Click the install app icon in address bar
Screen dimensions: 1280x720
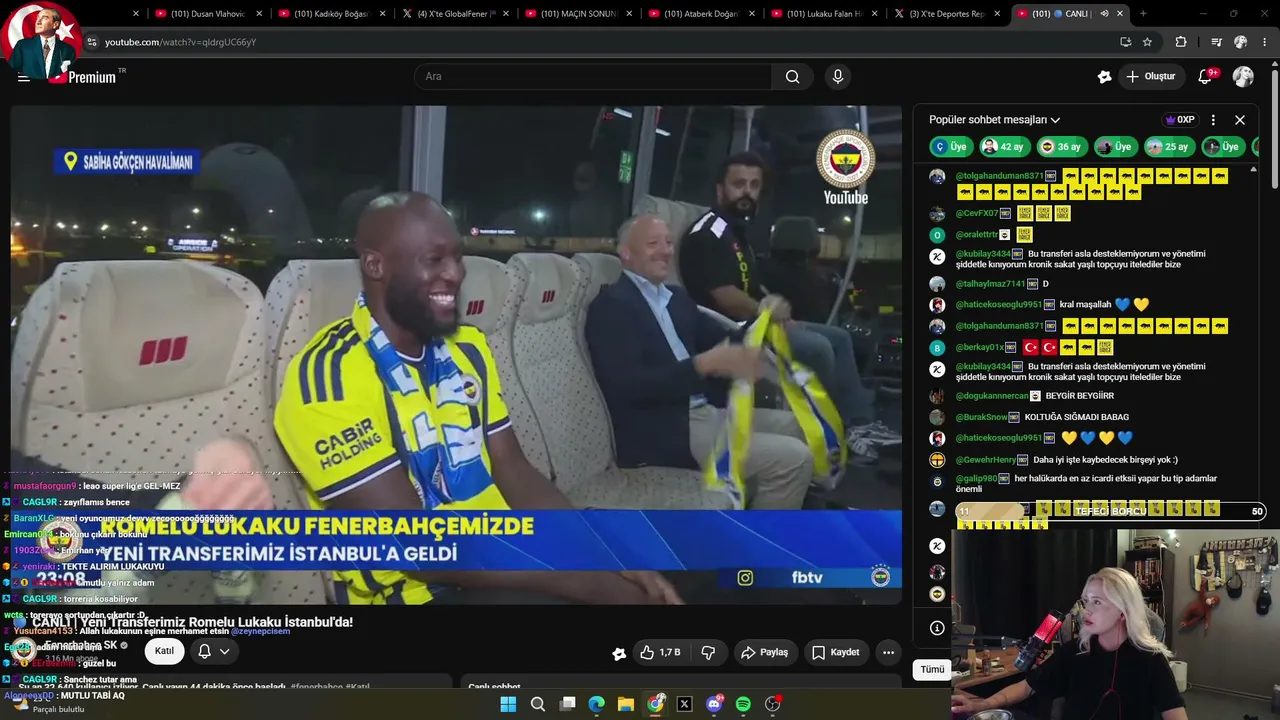pyautogui.click(x=1125, y=42)
